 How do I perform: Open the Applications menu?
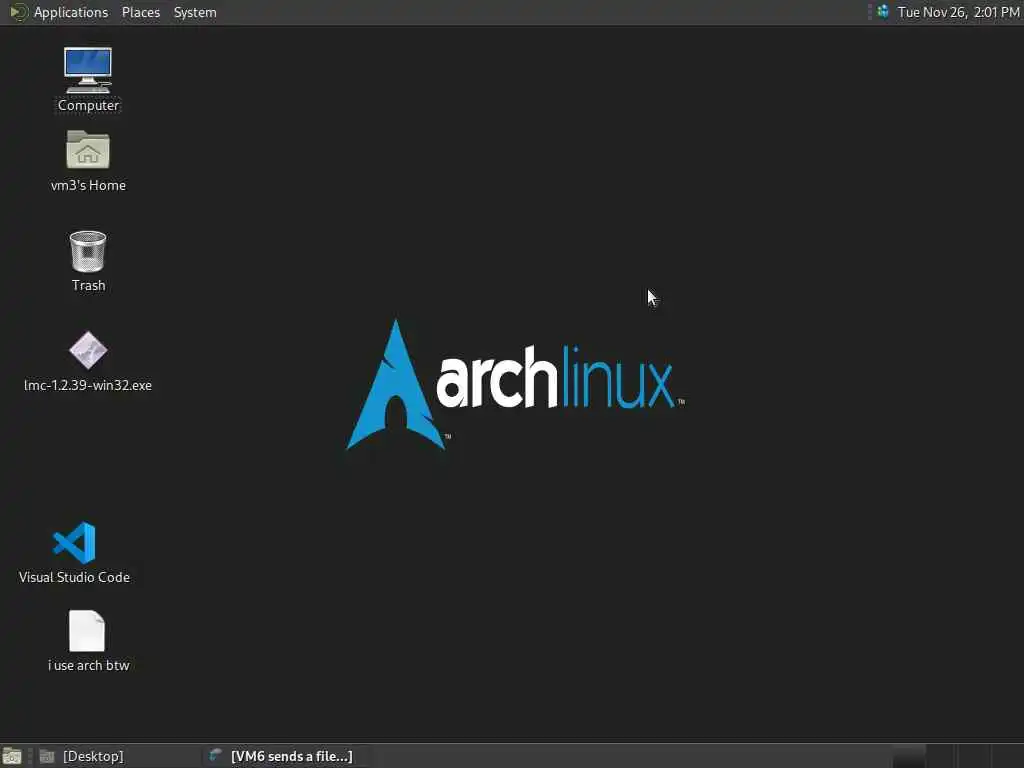coord(71,12)
